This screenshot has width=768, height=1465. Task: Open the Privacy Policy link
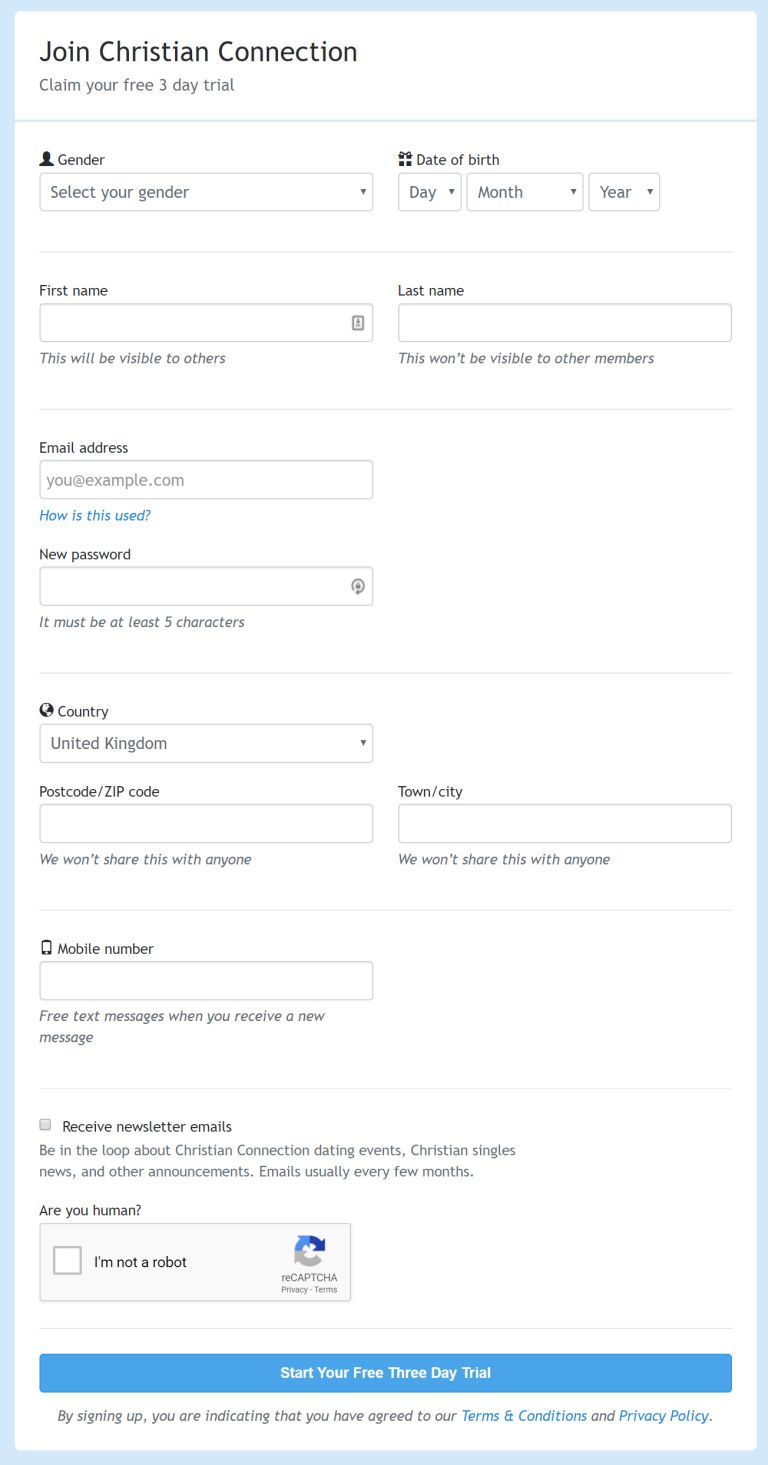[664, 1416]
